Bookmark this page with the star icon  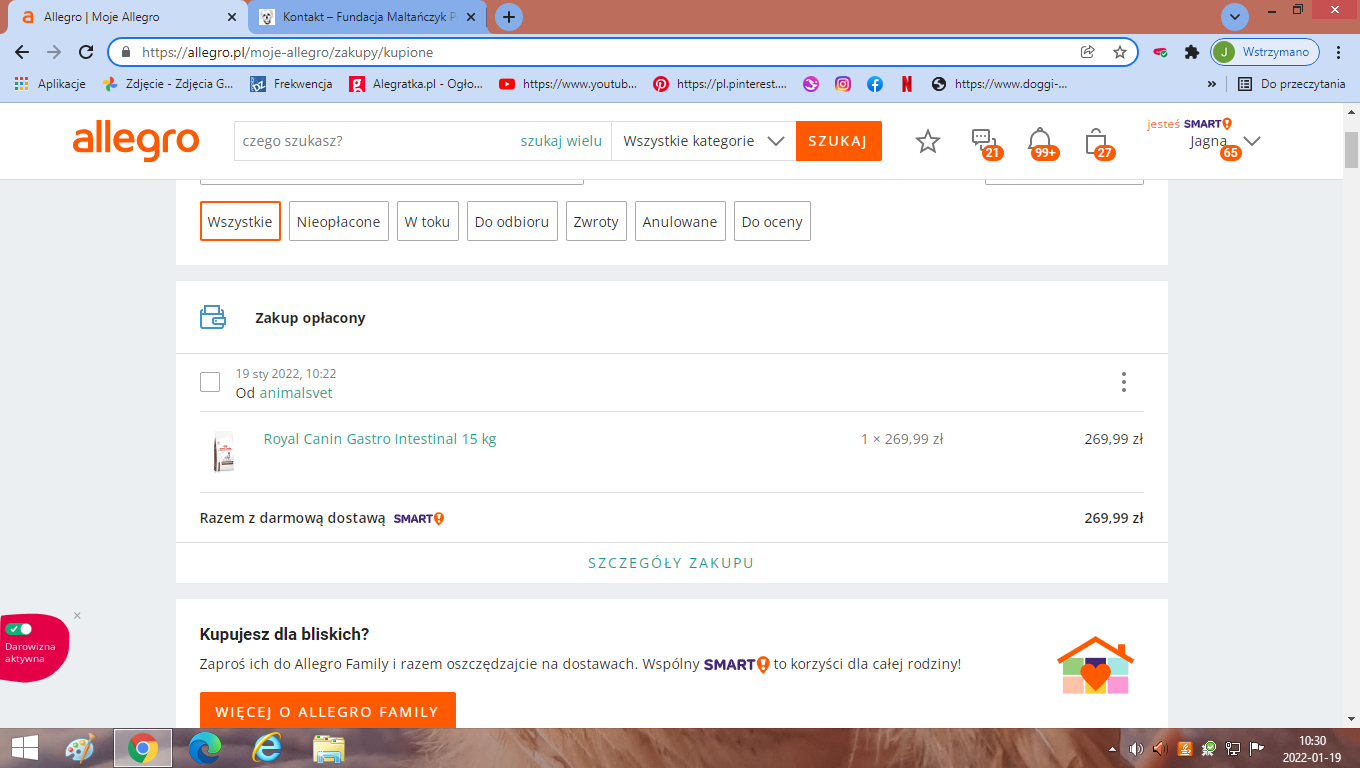(x=1120, y=52)
